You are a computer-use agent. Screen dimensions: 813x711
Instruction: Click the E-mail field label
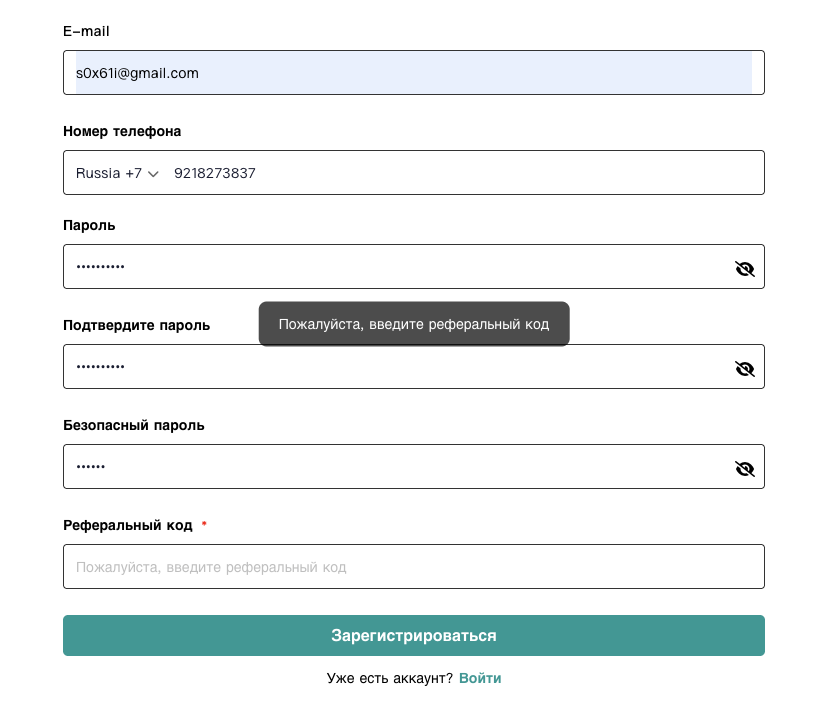[86, 31]
